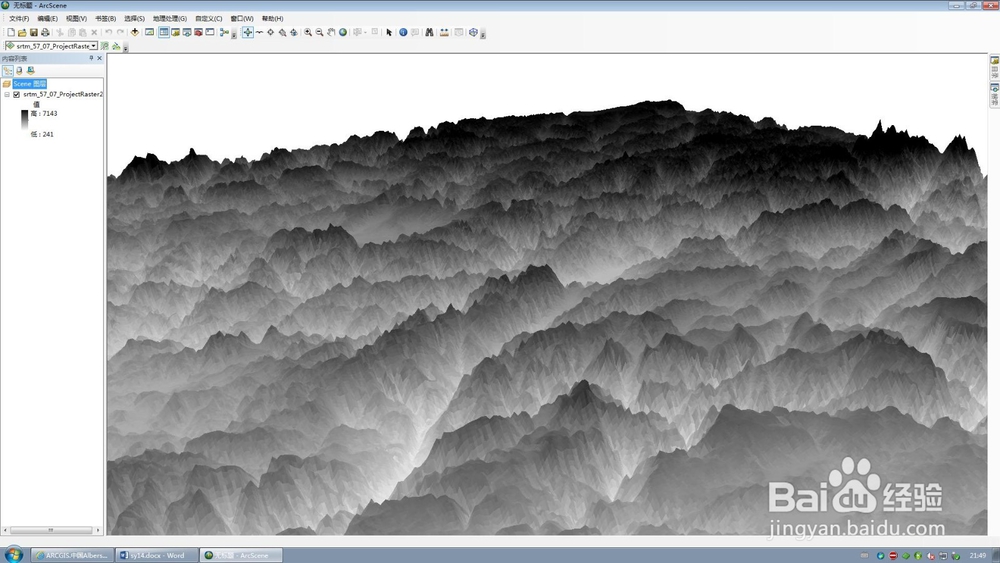Open the red ArcToolbox window
This screenshot has height=563, width=1000.
(x=198, y=32)
